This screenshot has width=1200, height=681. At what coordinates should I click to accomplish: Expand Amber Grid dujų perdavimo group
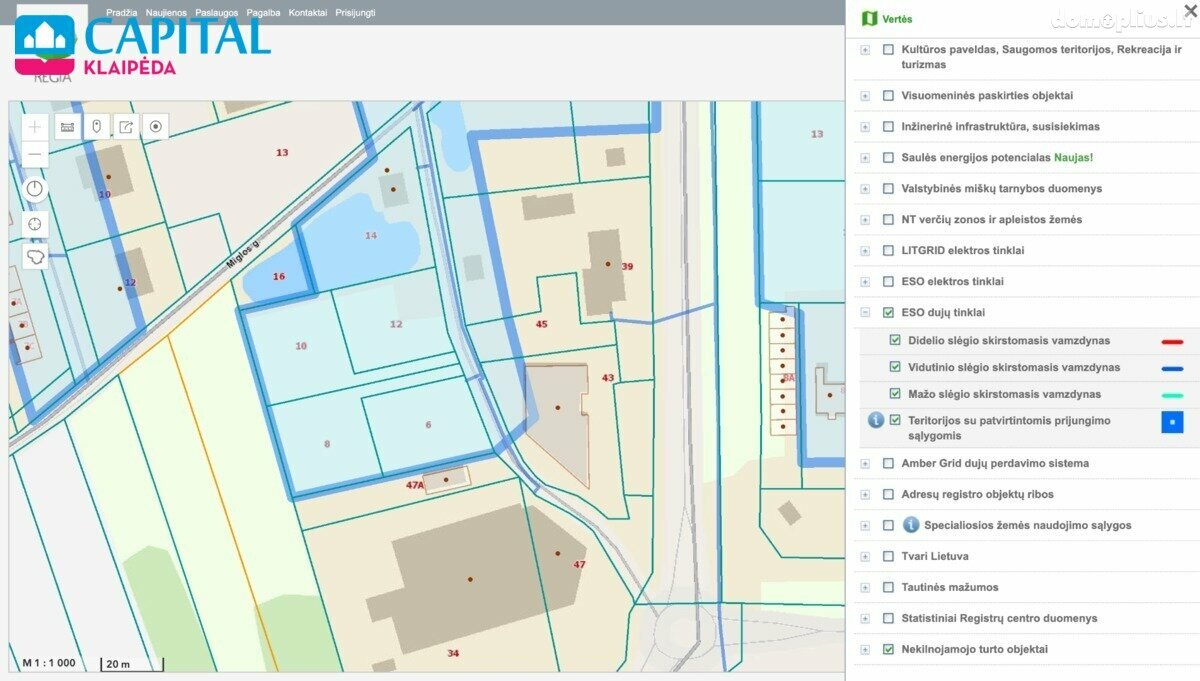point(865,464)
